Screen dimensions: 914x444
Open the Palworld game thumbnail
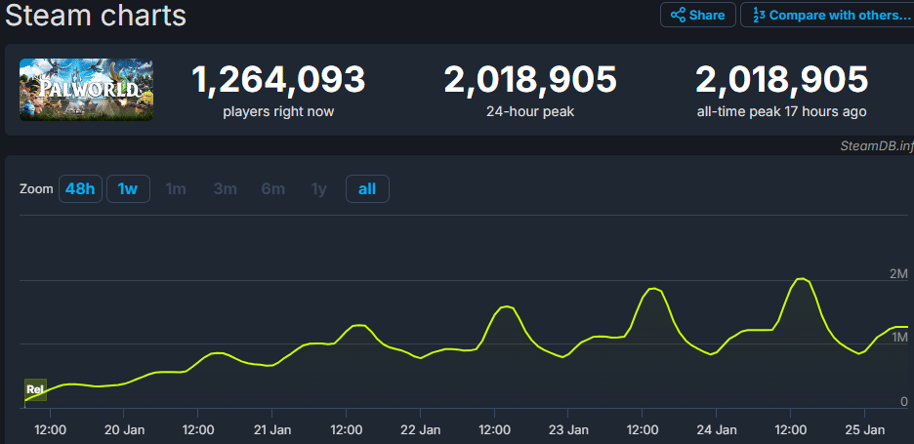point(86,89)
